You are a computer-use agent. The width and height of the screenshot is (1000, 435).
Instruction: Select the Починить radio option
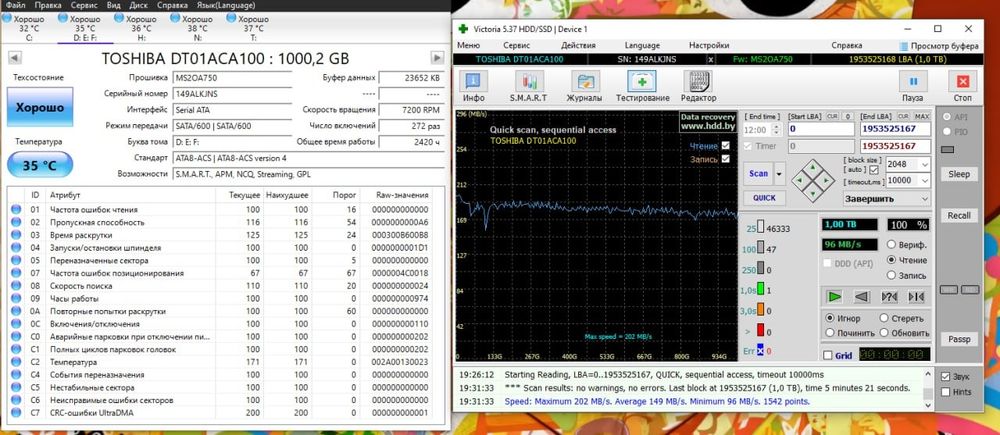pos(830,333)
